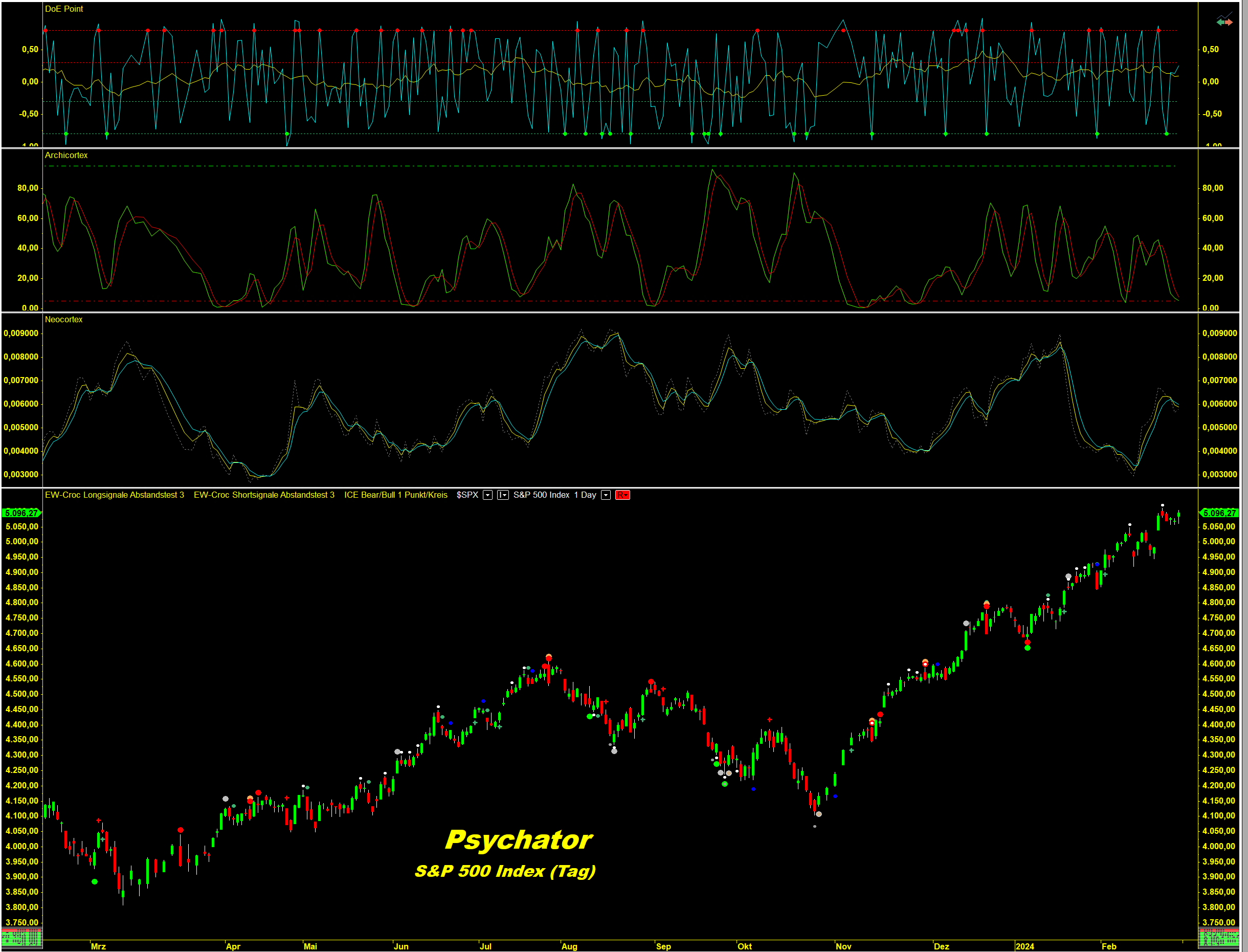Click the chart navigation arrows icon
Image resolution: width=1248 pixels, height=952 pixels.
coord(1224,20)
